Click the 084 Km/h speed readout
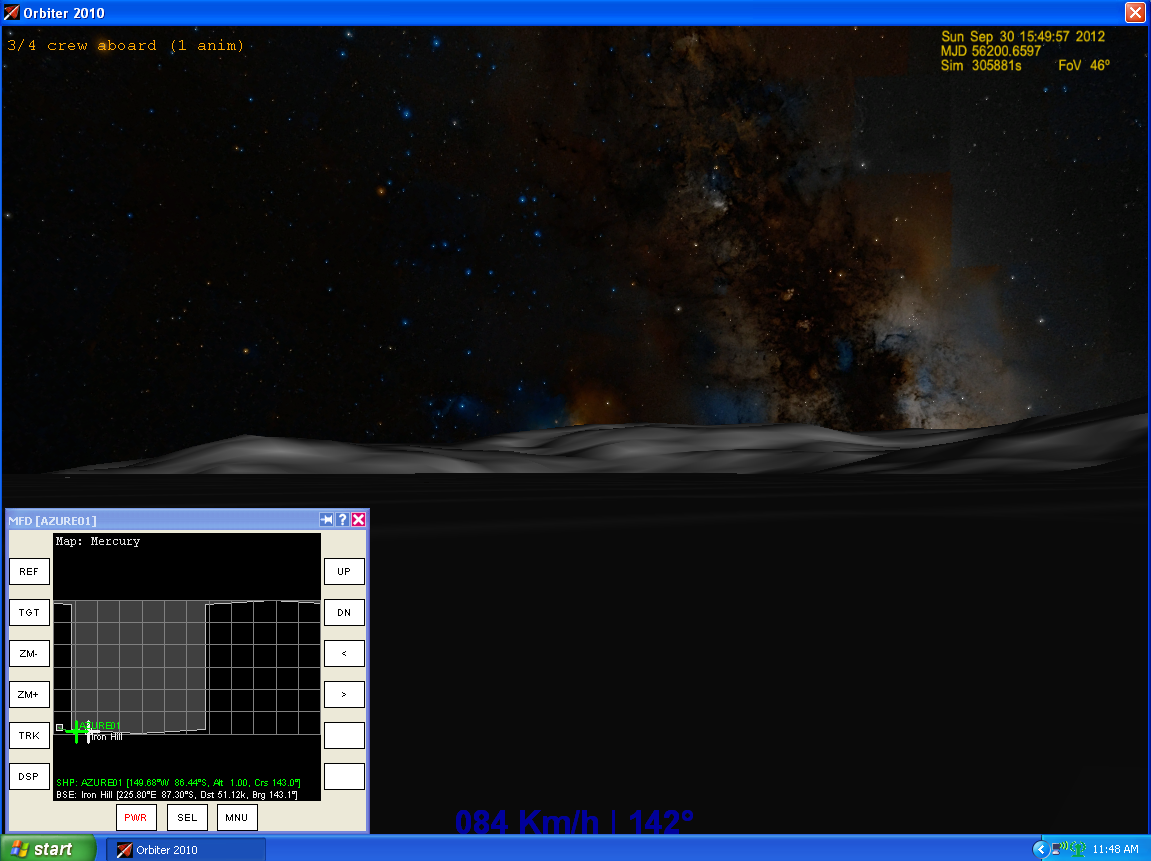This screenshot has height=861, width=1151. pos(527,822)
